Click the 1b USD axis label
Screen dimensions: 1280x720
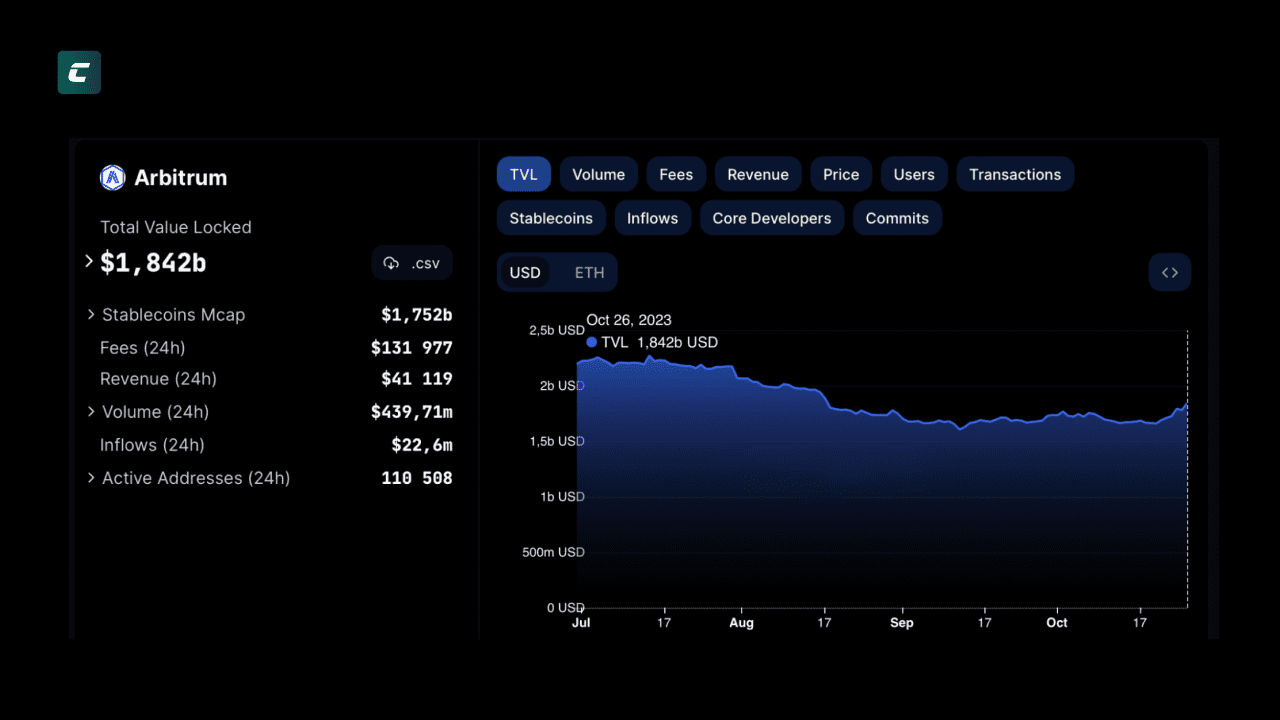point(562,497)
